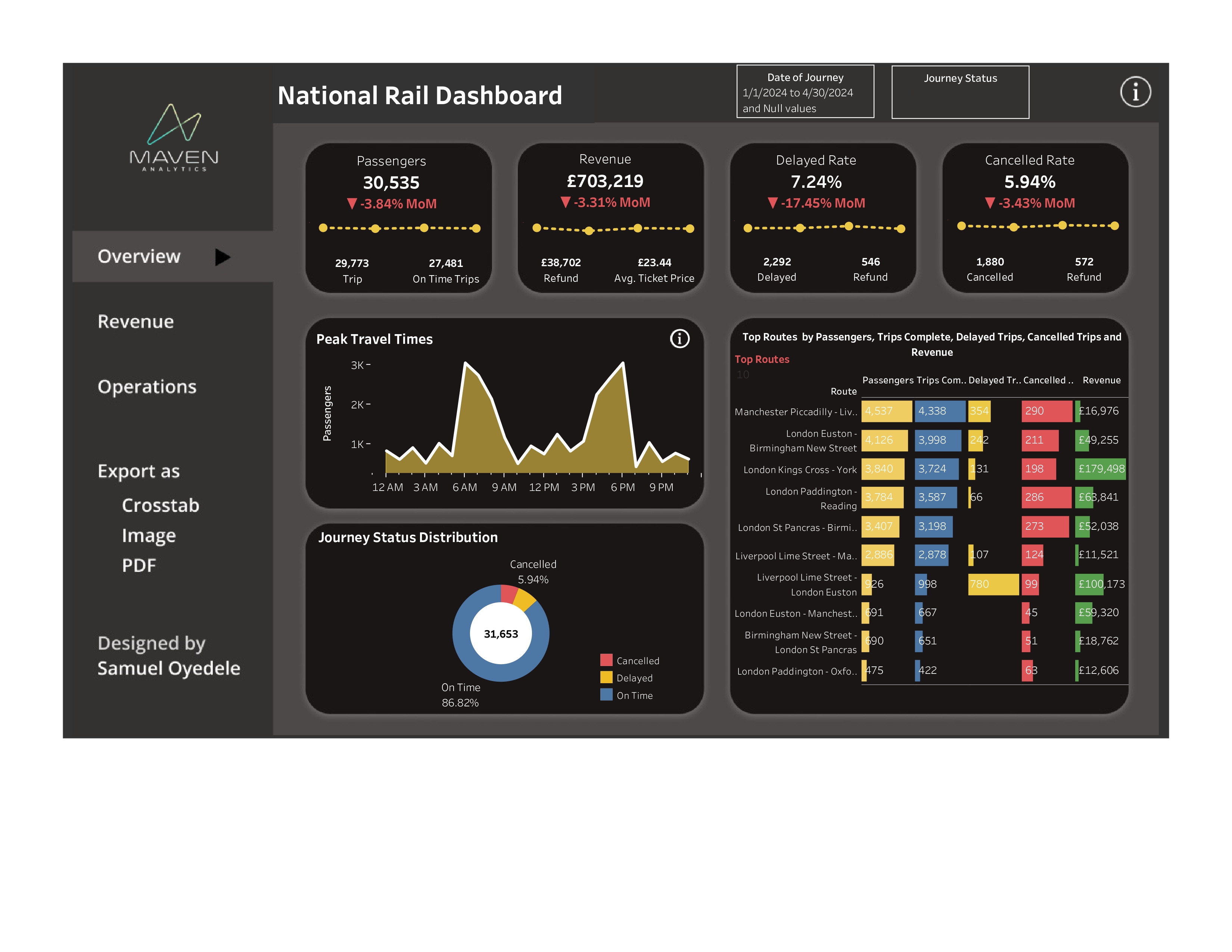Switch to the Revenue page
Viewport: 1232px width, 952px height.
tap(136, 321)
